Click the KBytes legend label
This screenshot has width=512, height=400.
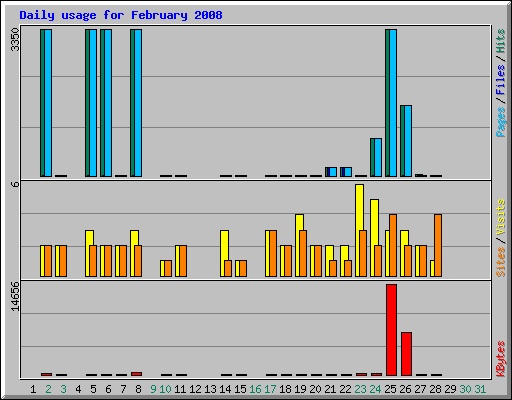(x=500, y=359)
